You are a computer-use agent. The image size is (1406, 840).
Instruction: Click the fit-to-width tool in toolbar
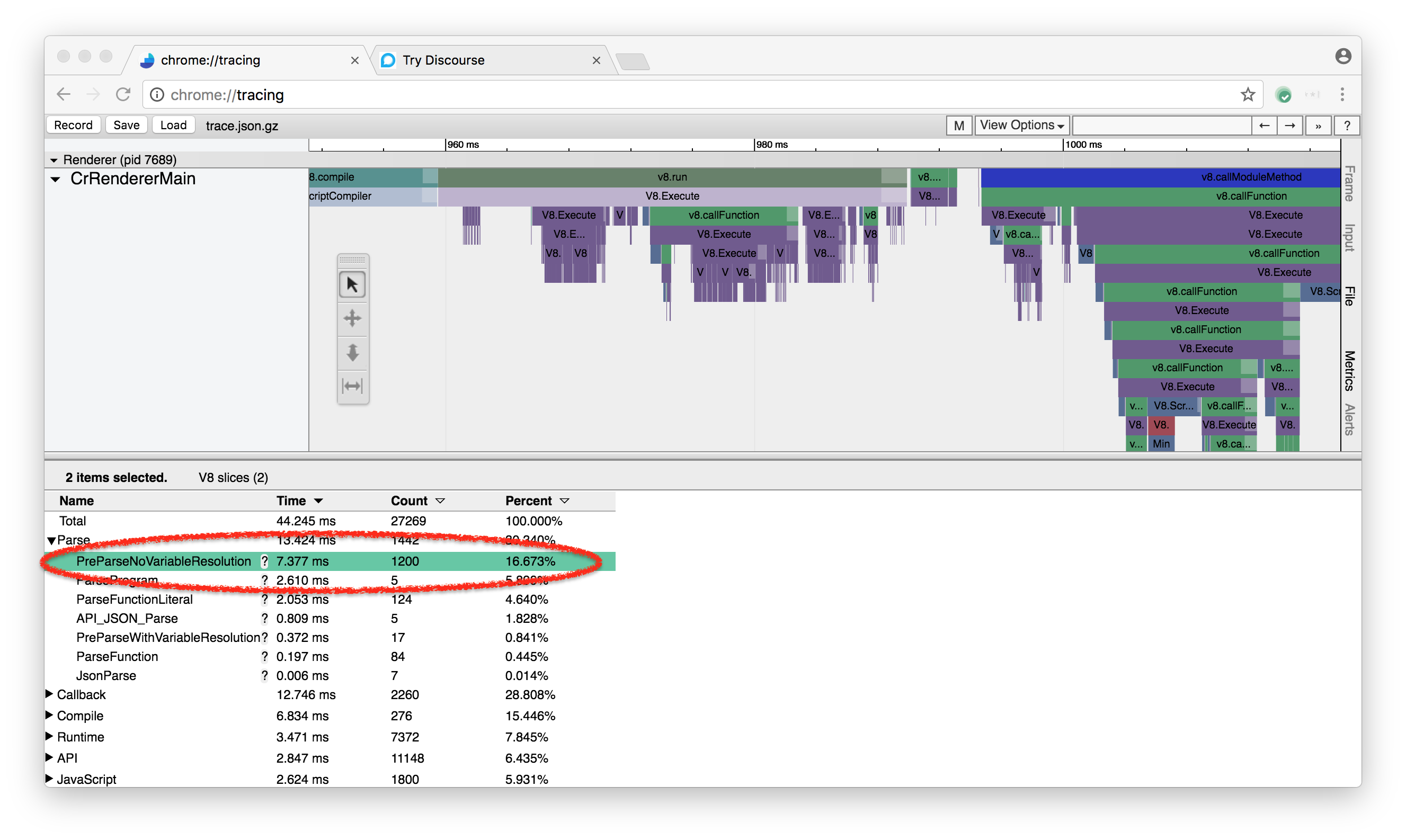pyautogui.click(x=353, y=385)
